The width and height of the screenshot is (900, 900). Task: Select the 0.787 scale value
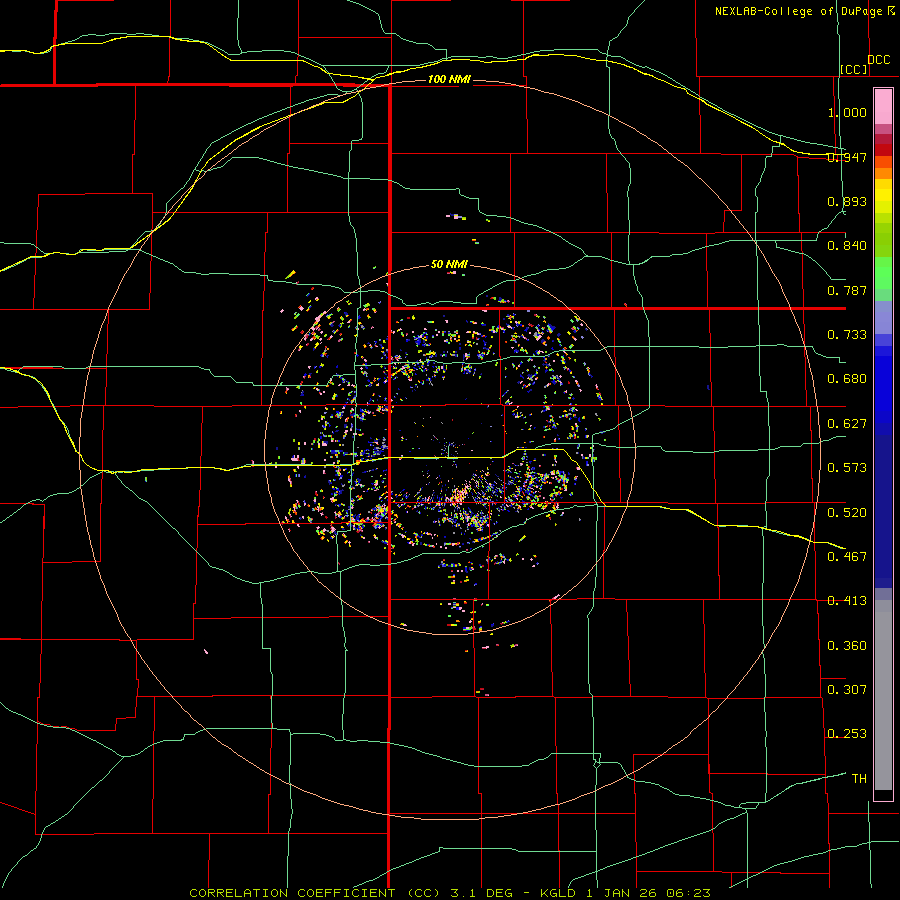click(x=847, y=290)
